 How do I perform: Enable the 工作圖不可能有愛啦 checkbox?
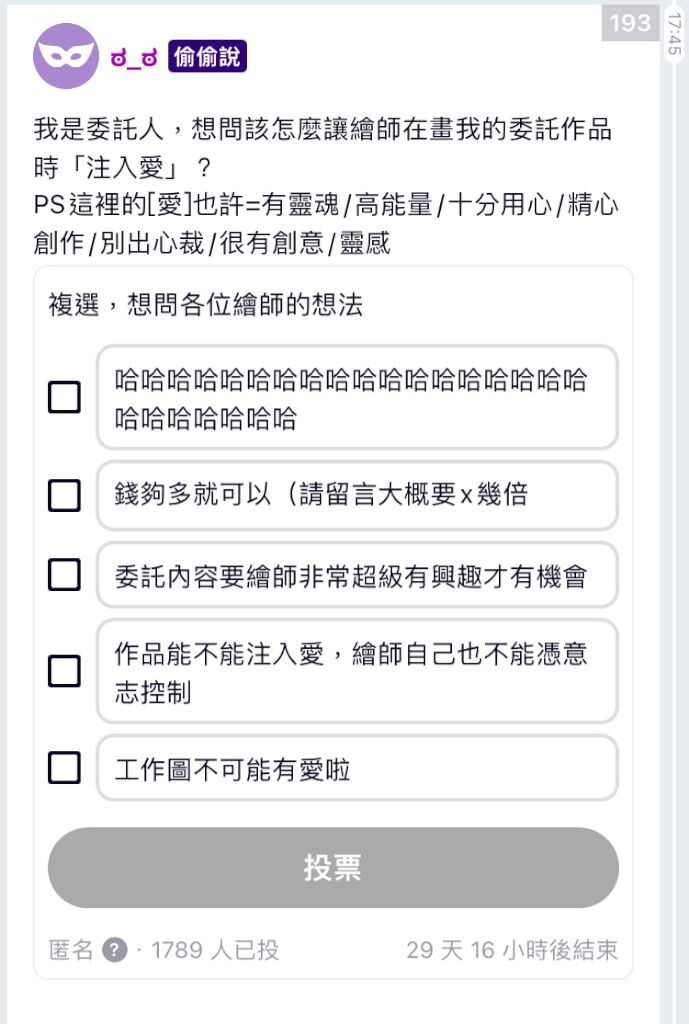pyautogui.click(x=65, y=767)
